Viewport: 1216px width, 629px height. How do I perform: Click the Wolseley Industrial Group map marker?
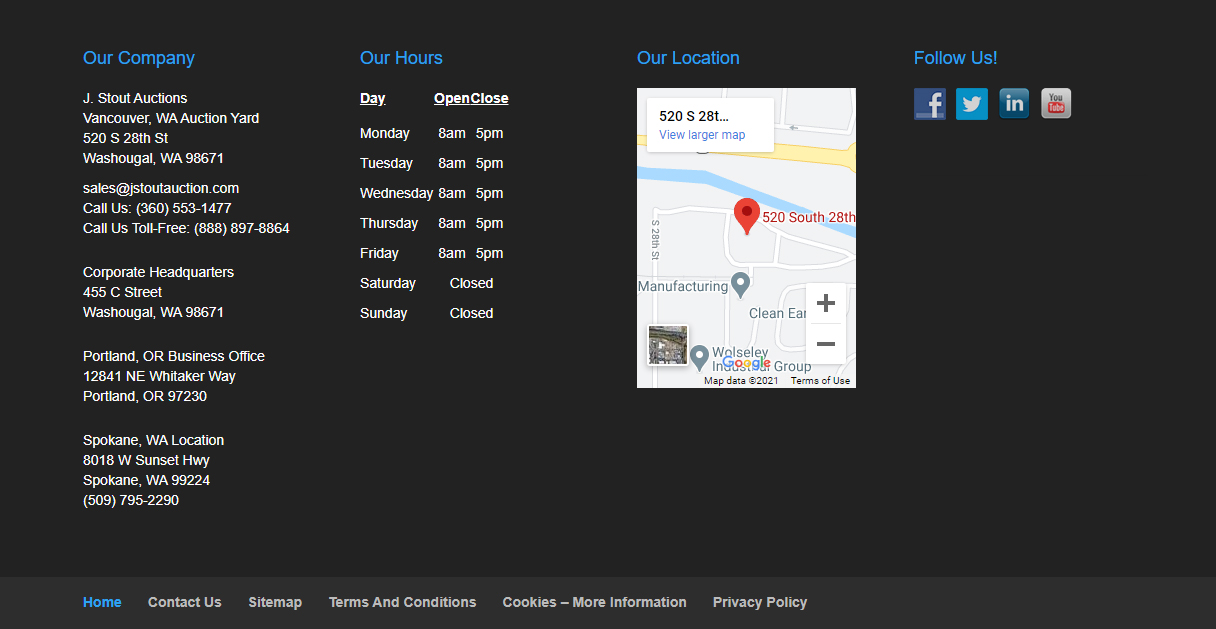coord(700,356)
